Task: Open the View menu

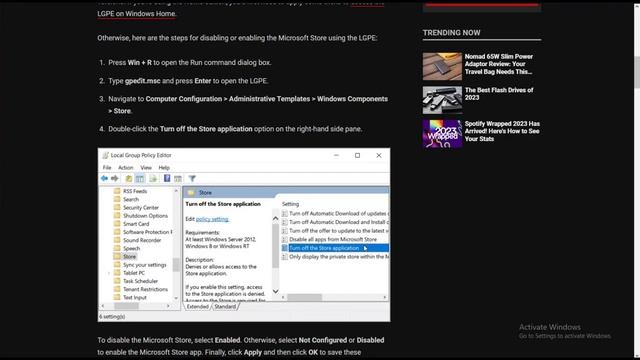Action: (146, 167)
